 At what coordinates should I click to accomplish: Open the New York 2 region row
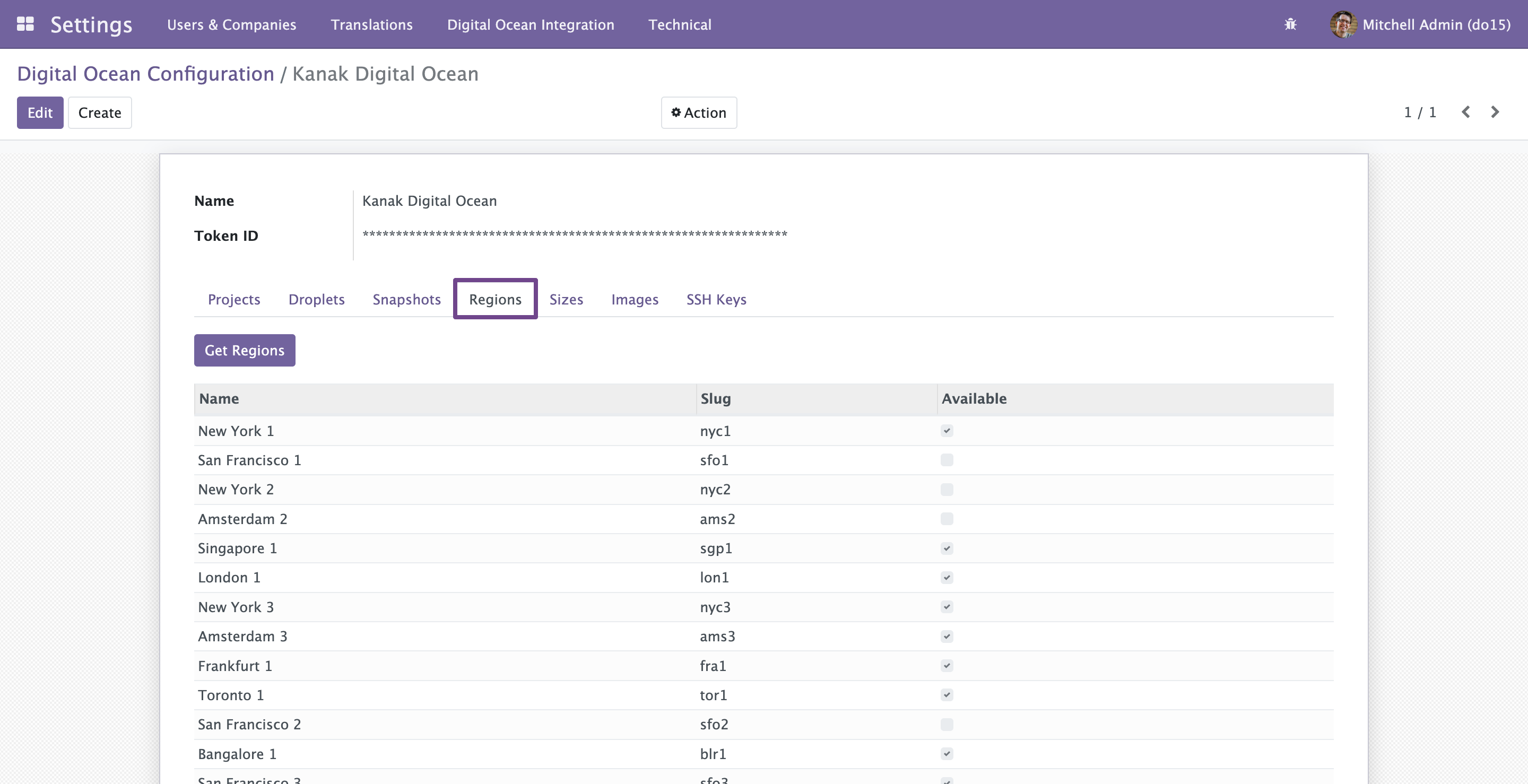coord(763,490)
